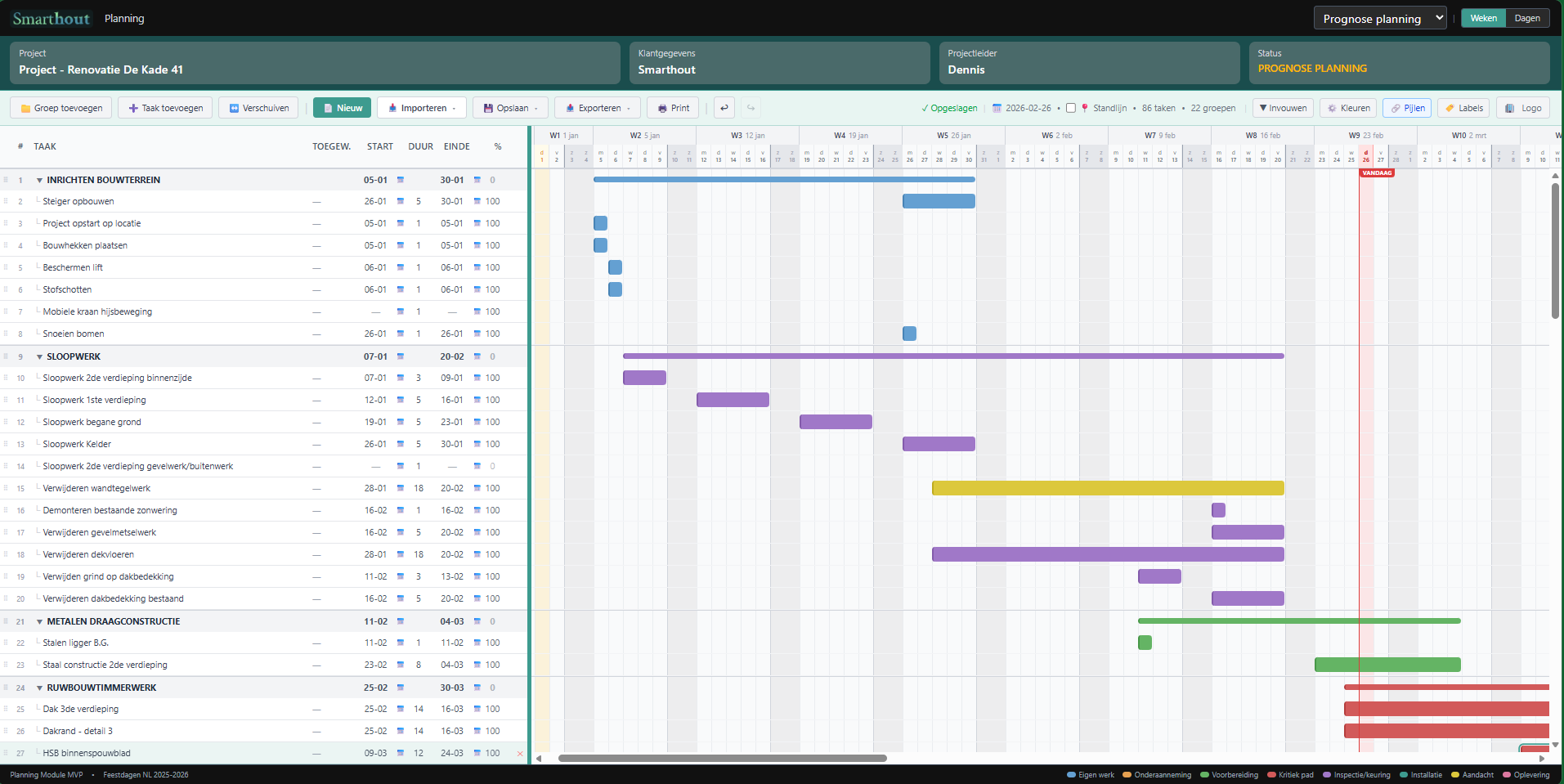This screenshot has width=1564, height=784.
Task: Open the Print dialog
Action: pos(672,107)
